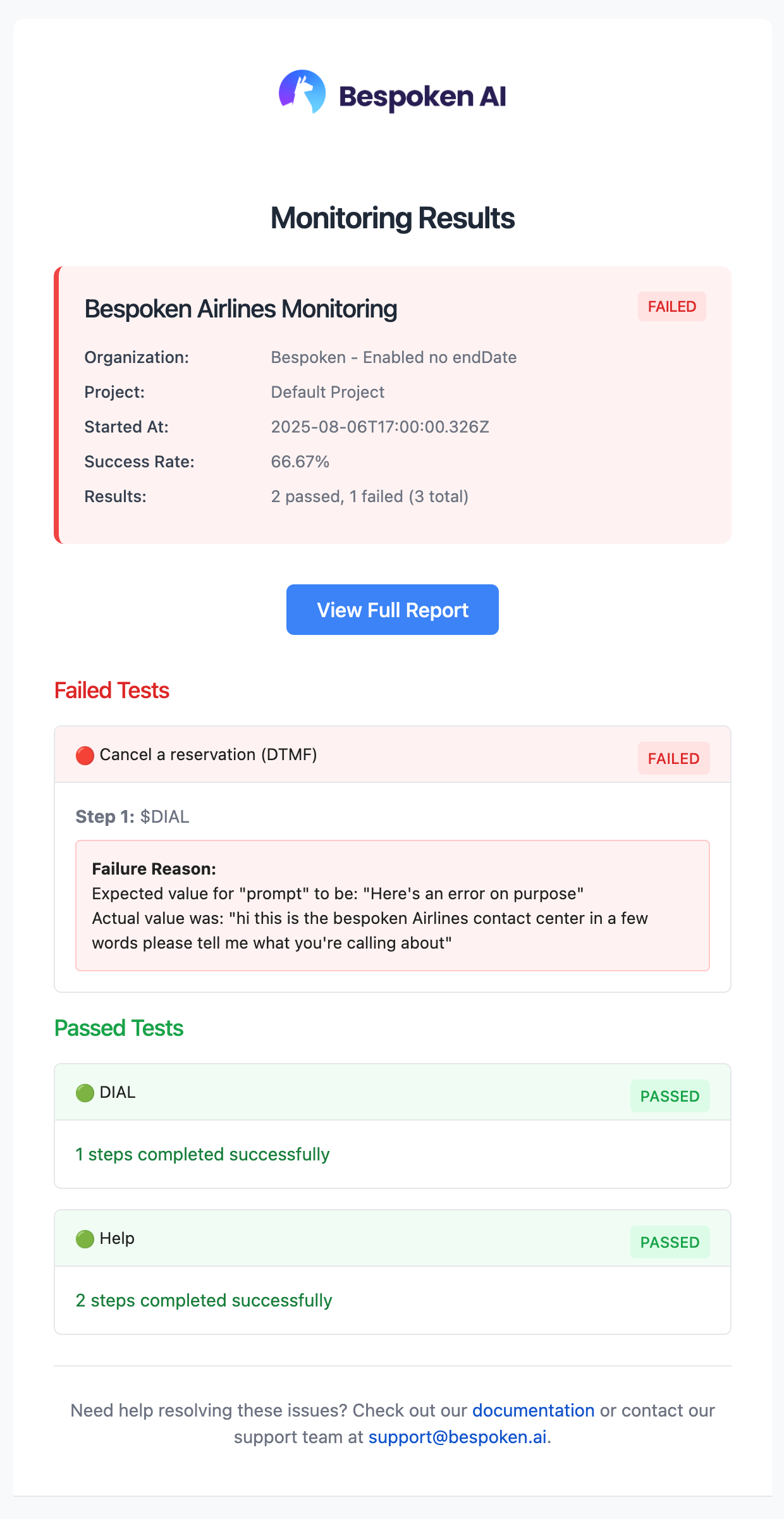Click the red circle icon beside Cancel a reservation
This screenshot has width=784, height=1519.
[x=85, y=755]
